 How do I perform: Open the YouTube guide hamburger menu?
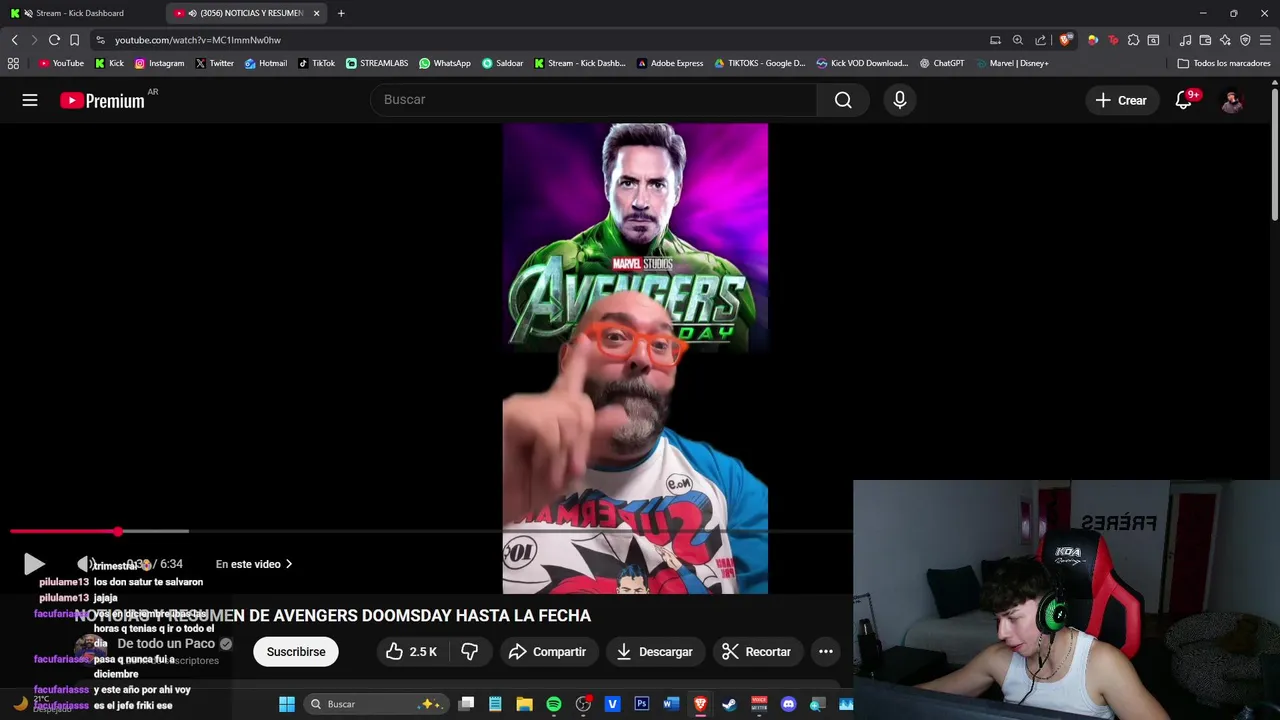(x=30, y=100)
